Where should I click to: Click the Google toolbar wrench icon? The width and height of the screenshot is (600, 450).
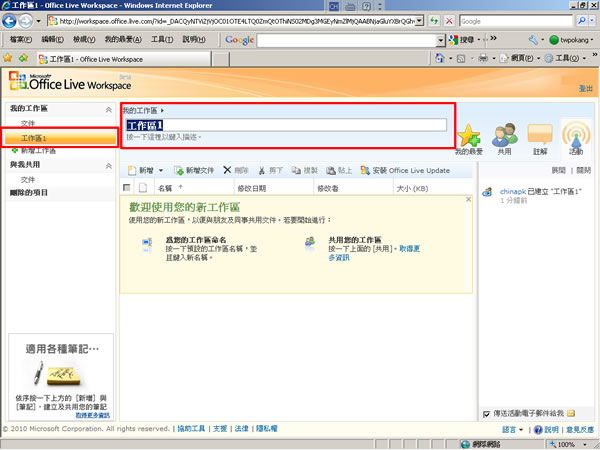[533, 40]
